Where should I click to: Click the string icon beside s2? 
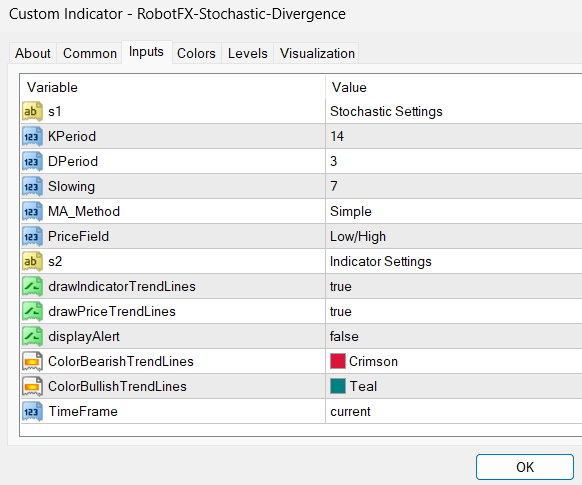pyautogui.click(x=32, y=262)
